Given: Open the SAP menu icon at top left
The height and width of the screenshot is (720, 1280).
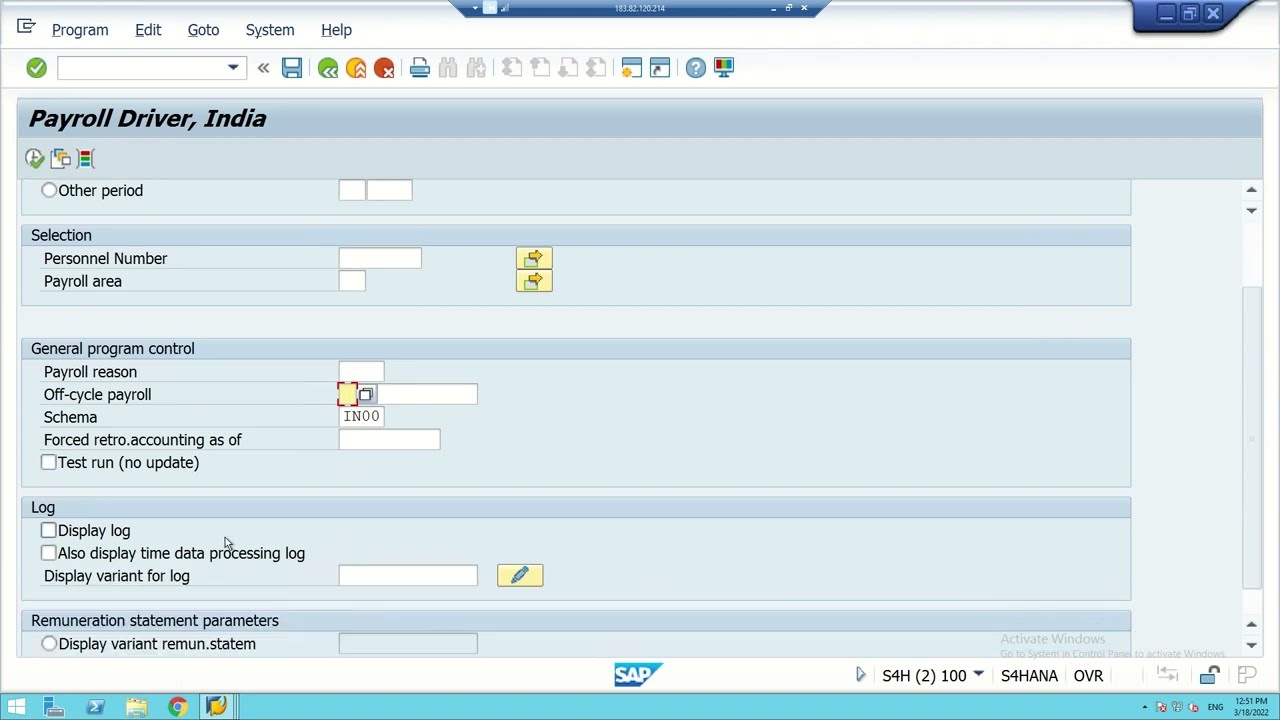Looking at the screenshot, I should point(26,27).
